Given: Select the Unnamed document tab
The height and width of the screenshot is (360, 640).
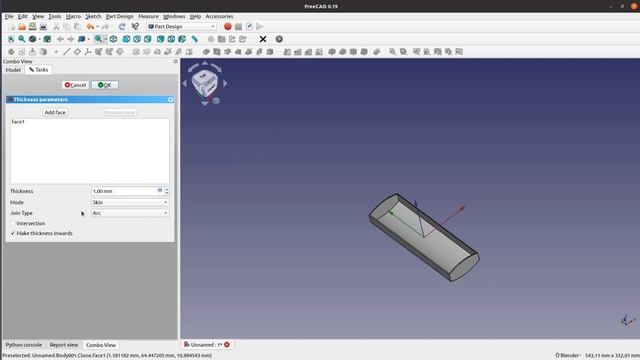Looking at the screenshot, I should [x=206, y=345].
